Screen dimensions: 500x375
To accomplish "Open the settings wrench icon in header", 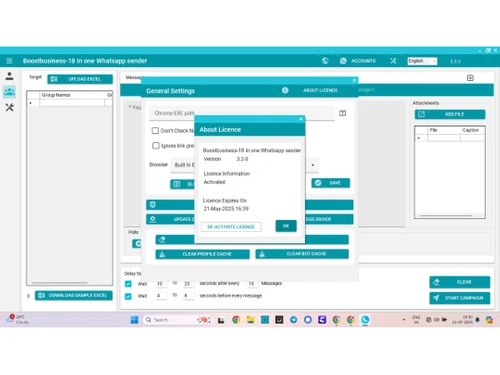I will (393, 61).
